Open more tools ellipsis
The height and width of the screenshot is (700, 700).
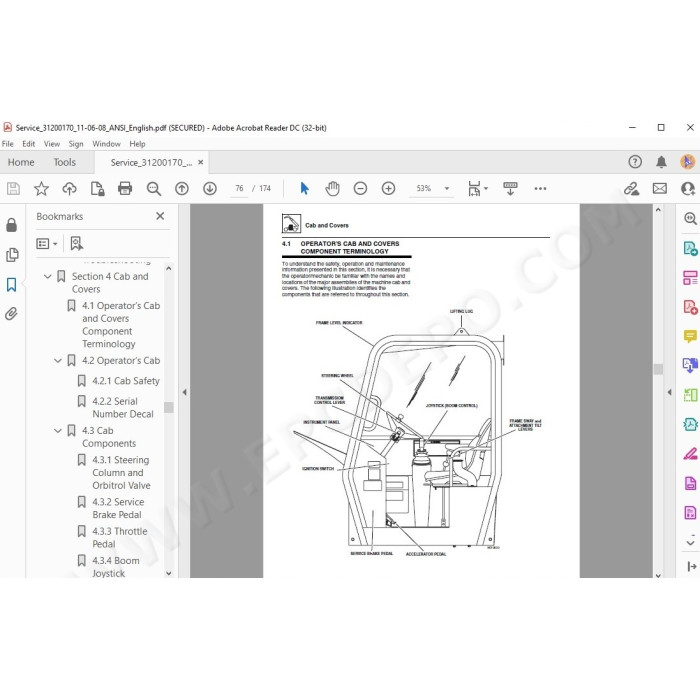click(540, 188)
